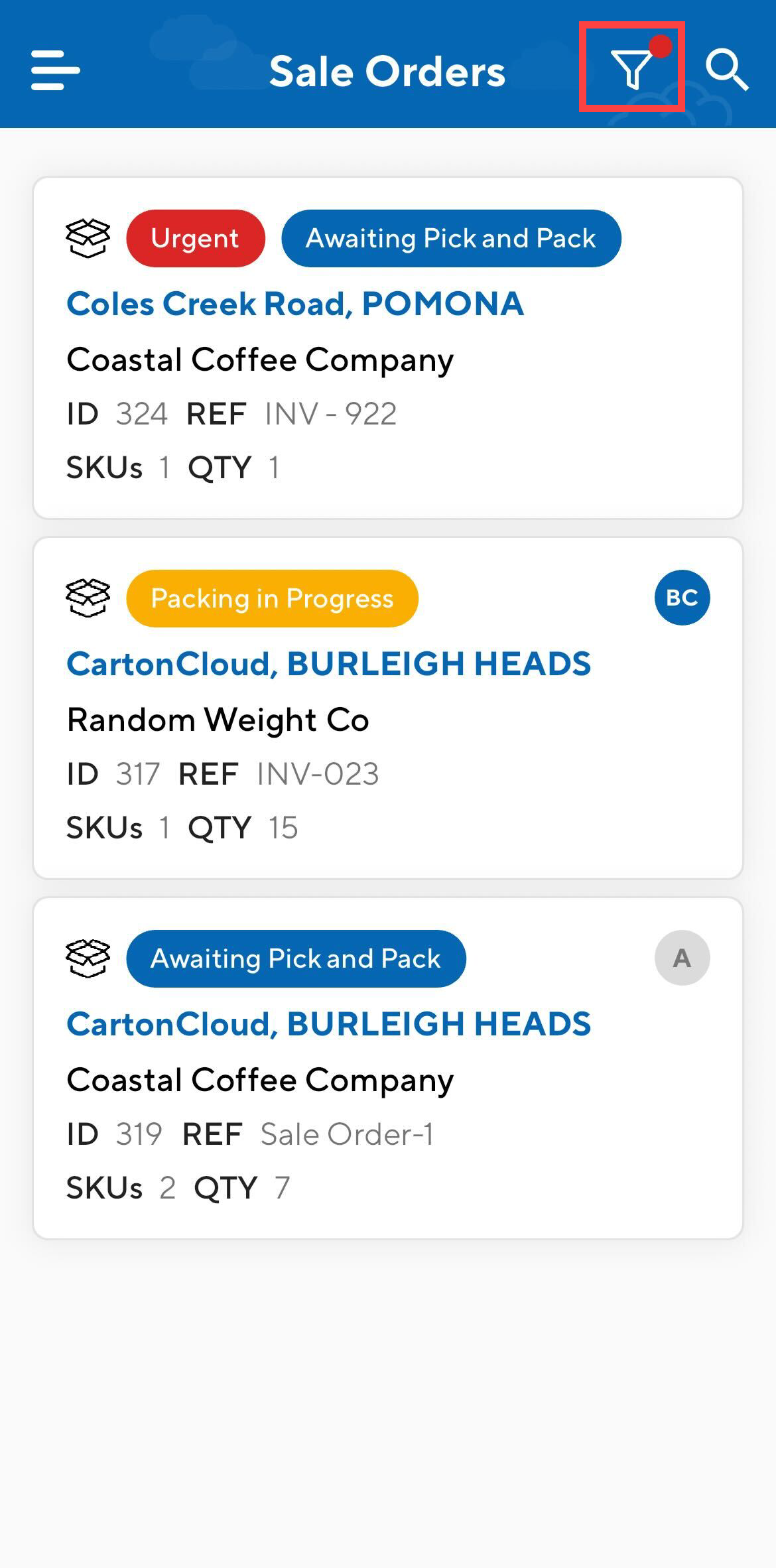Image resolution: width=776 pixels, height=1568 pixels.
Task: Click the red Urgent tag
Action: (x=195, y=238)
